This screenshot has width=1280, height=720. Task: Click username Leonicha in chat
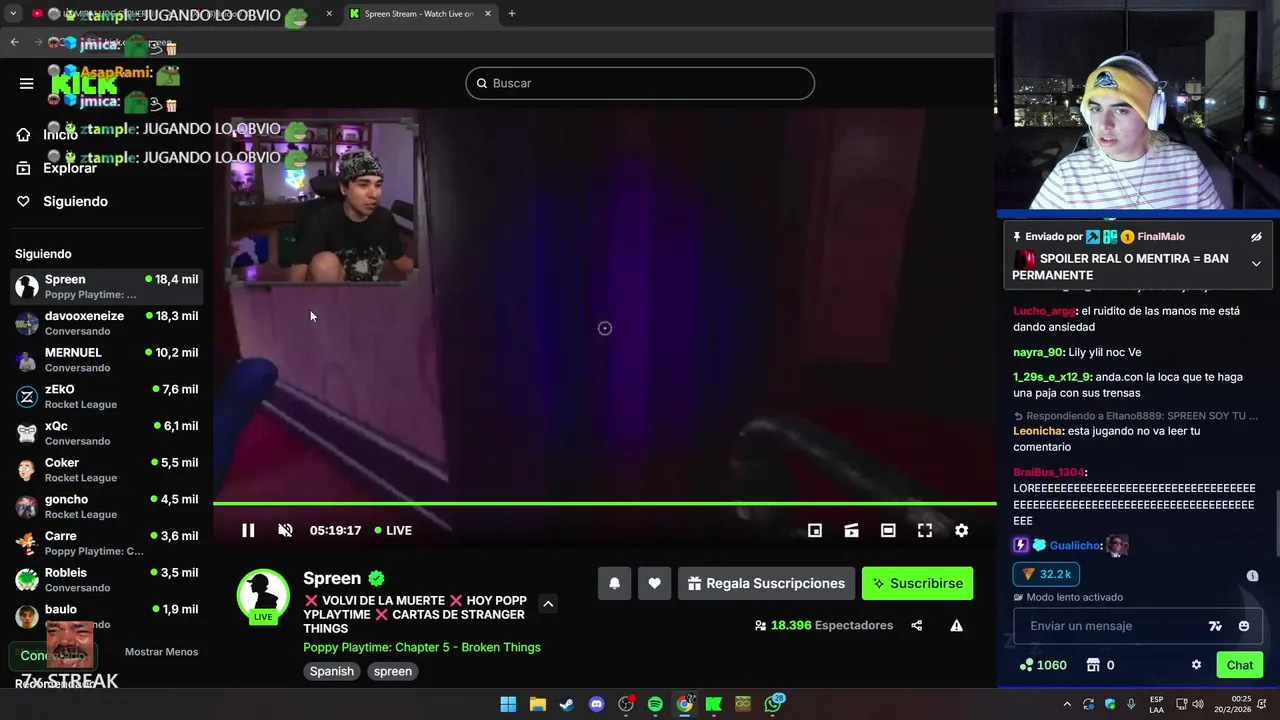1038,431
